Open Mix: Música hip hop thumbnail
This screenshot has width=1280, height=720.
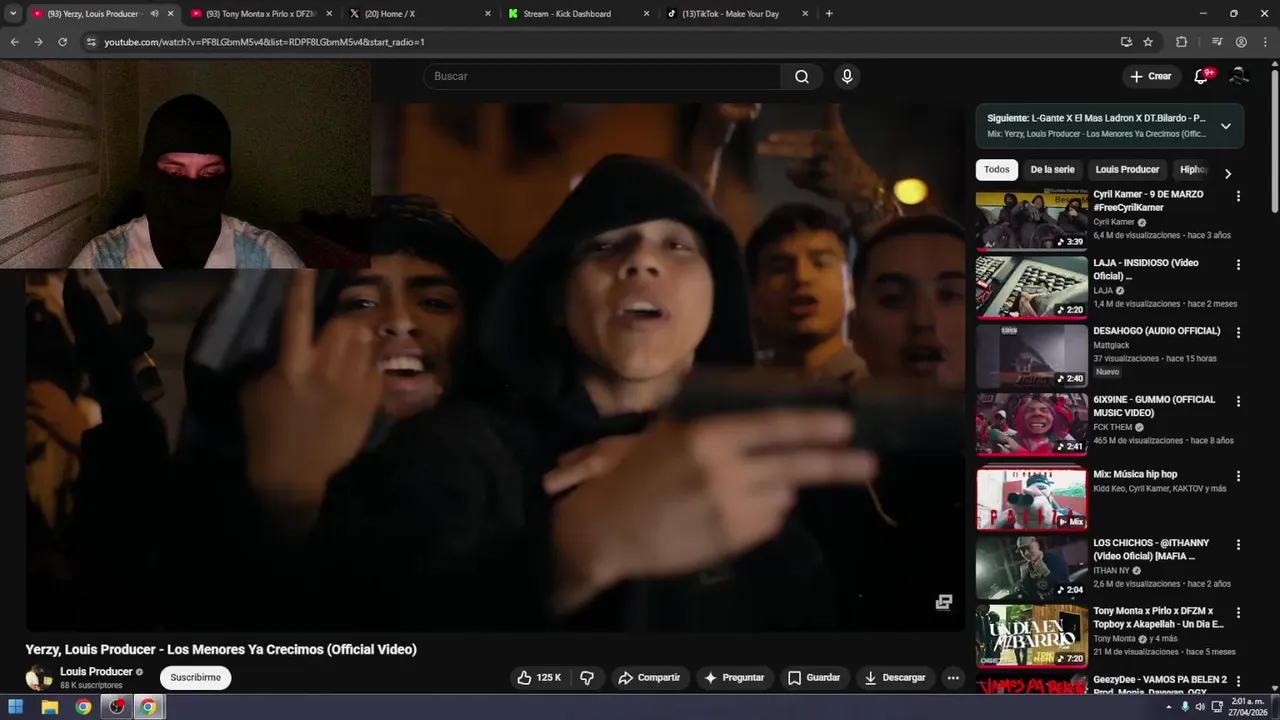click(1031, 498)
